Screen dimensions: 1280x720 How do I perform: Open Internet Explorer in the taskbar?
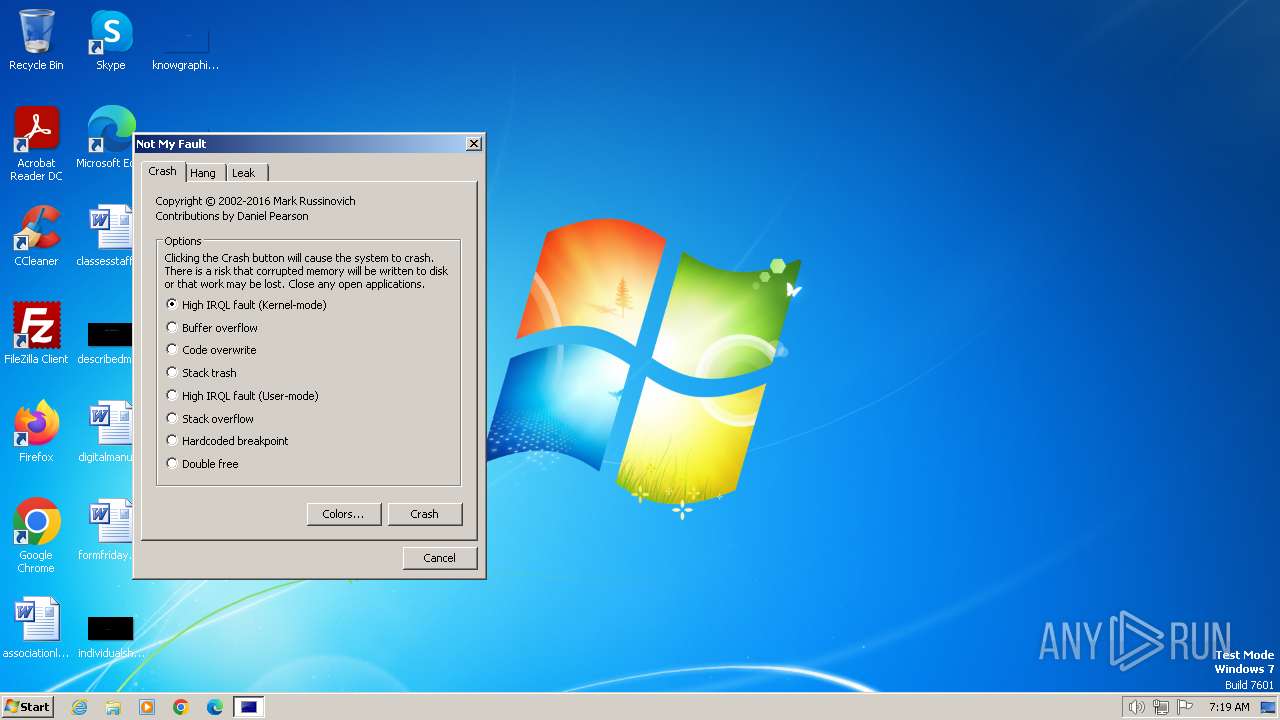[x=79, y=707]
